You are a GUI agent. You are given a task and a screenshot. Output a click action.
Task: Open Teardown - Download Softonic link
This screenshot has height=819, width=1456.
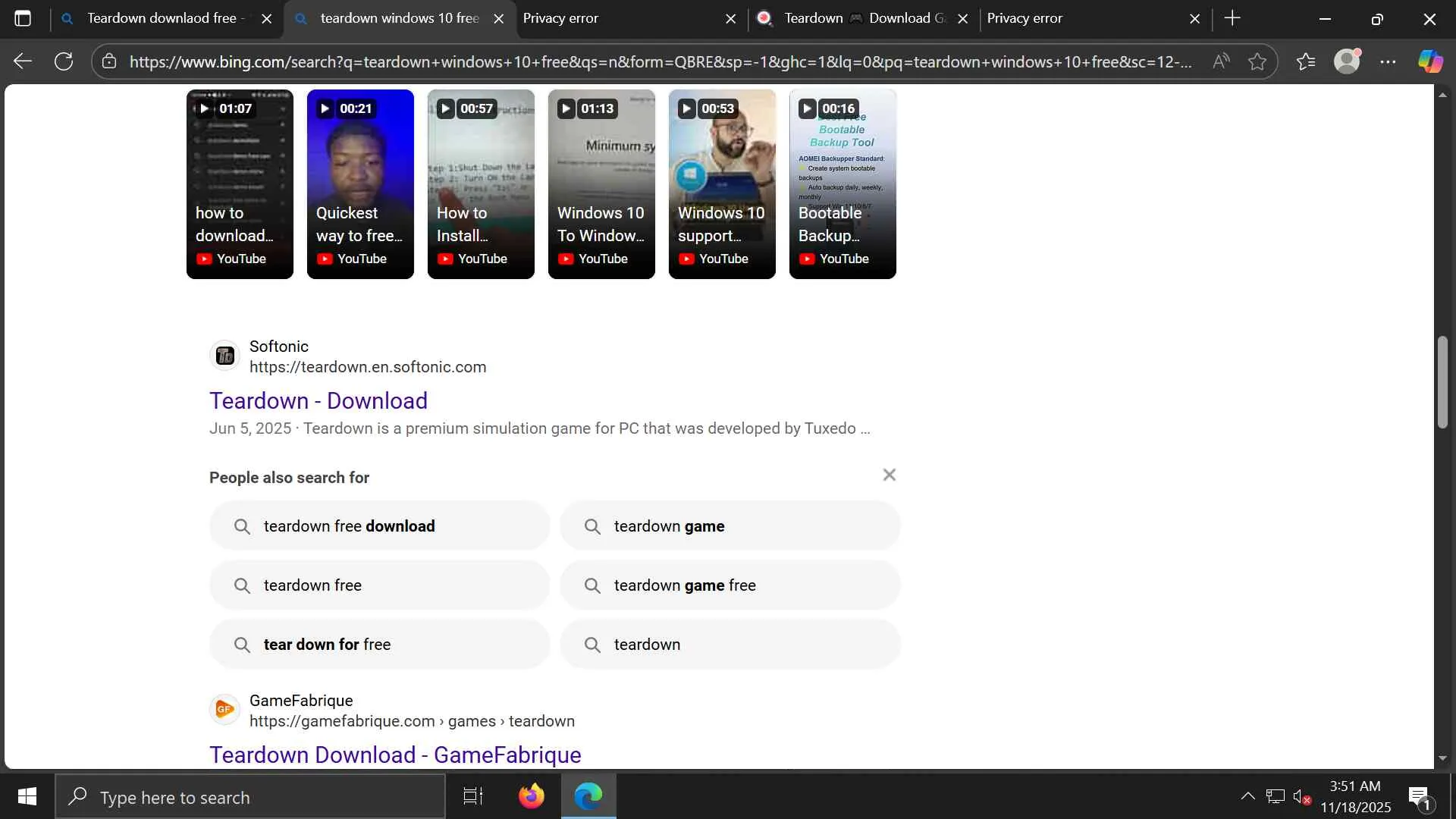coord(318,400)
